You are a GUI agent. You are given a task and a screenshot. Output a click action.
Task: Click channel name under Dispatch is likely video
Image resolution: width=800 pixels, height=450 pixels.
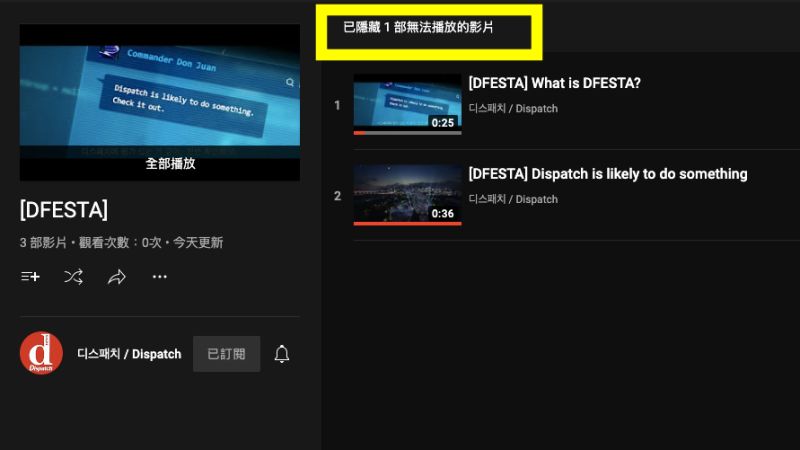click(513, 199)
